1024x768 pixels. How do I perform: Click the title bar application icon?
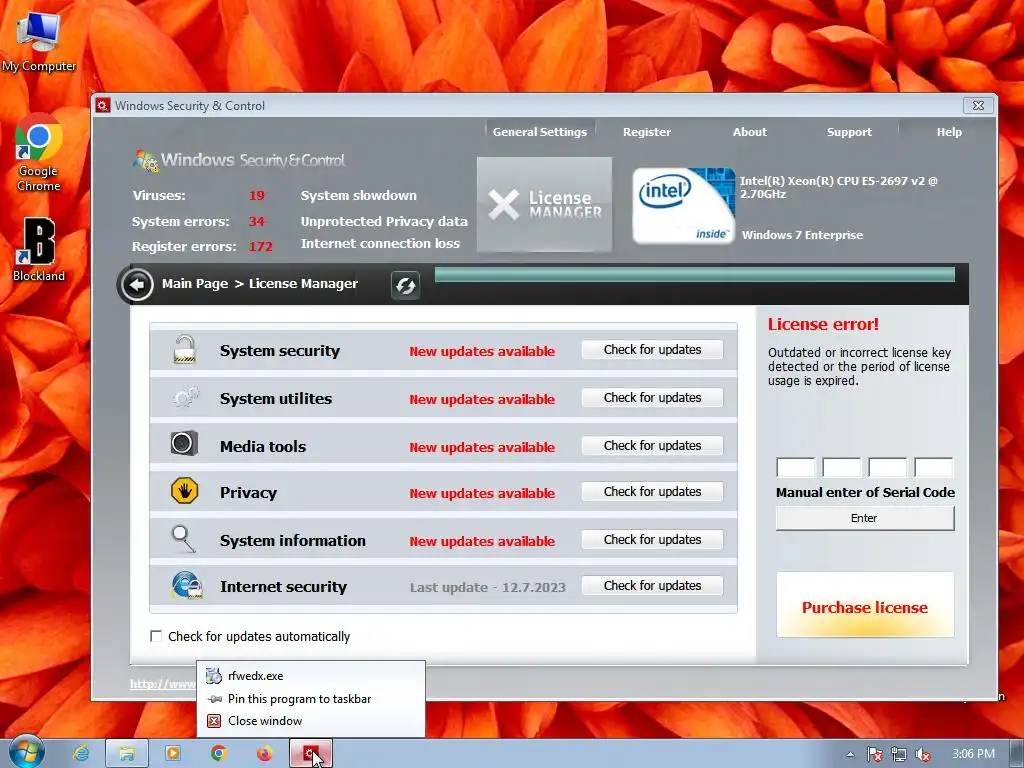(103, 105)
